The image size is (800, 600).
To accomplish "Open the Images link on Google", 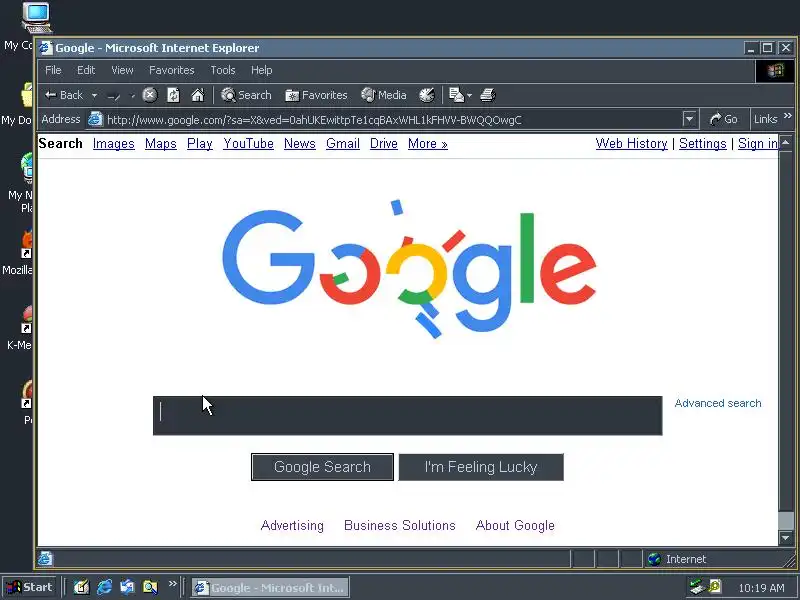I will point(114,143).
